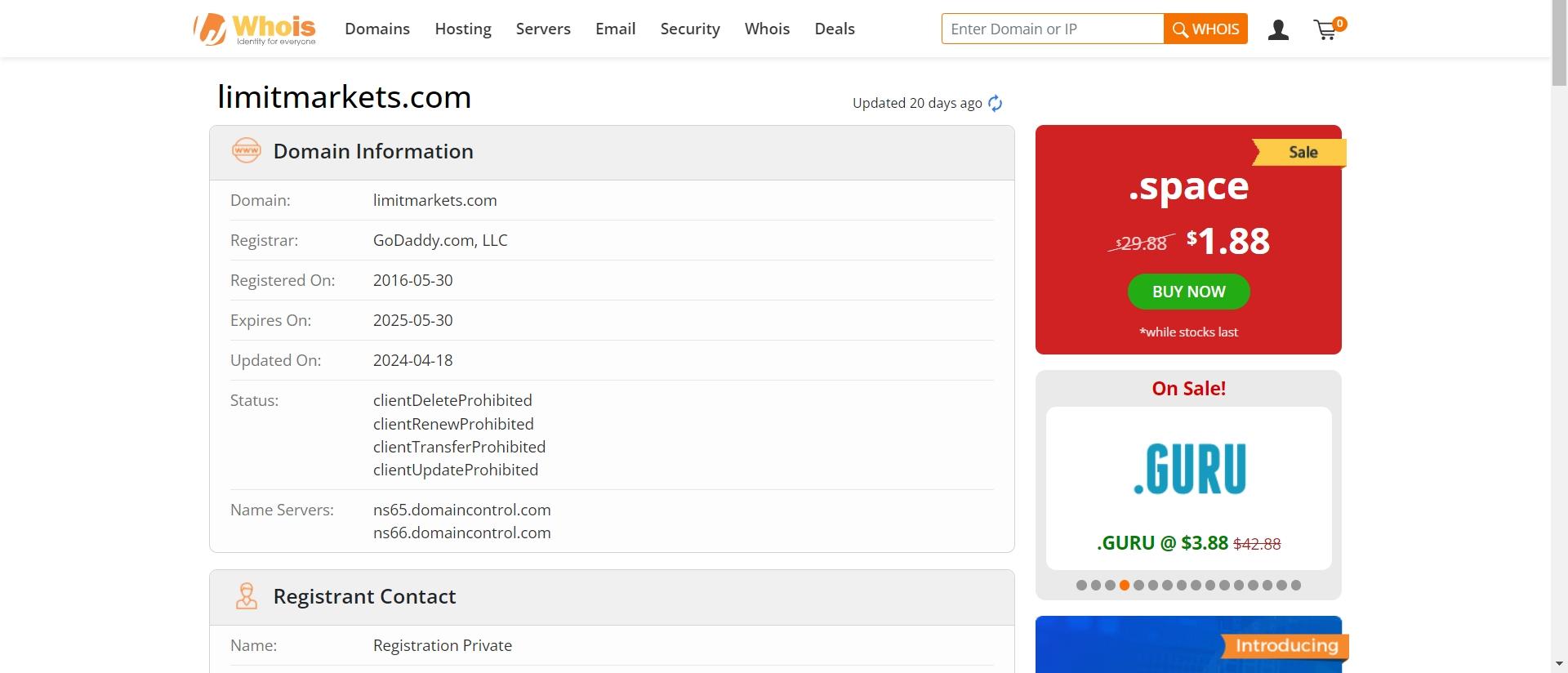The image size is (1568, 673).
Task: Click the clientDeleteProhibited status
Action: (x=452, y=400)
